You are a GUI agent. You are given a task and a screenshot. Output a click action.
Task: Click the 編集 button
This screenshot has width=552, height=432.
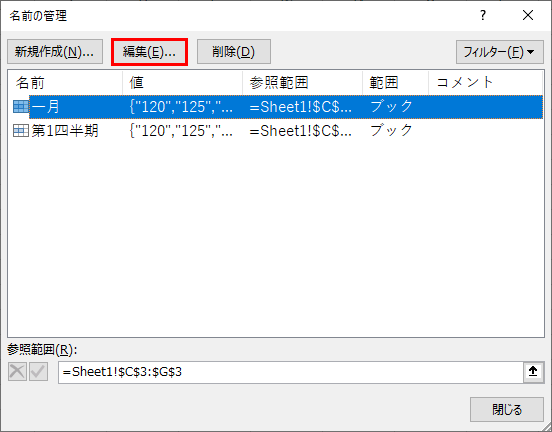(x=149, y=52)
